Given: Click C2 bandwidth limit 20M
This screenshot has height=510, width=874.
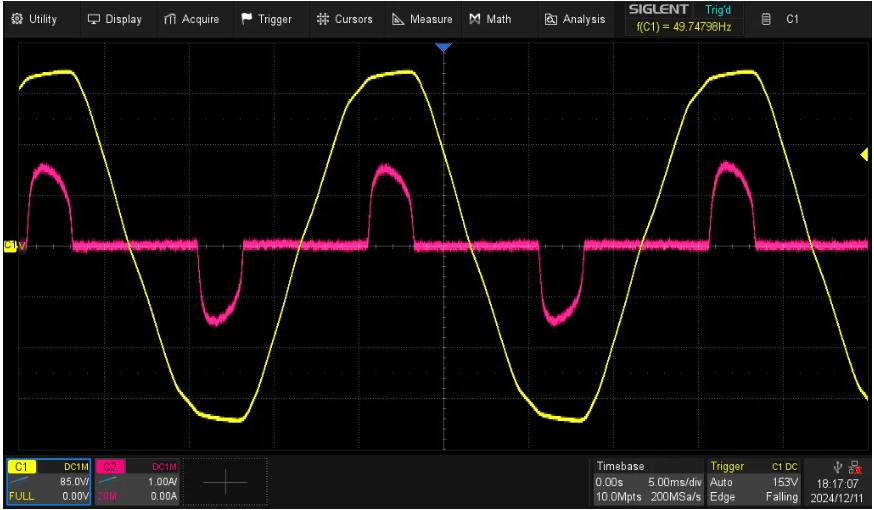Looking at the screenshot, I should pos(108,496).
